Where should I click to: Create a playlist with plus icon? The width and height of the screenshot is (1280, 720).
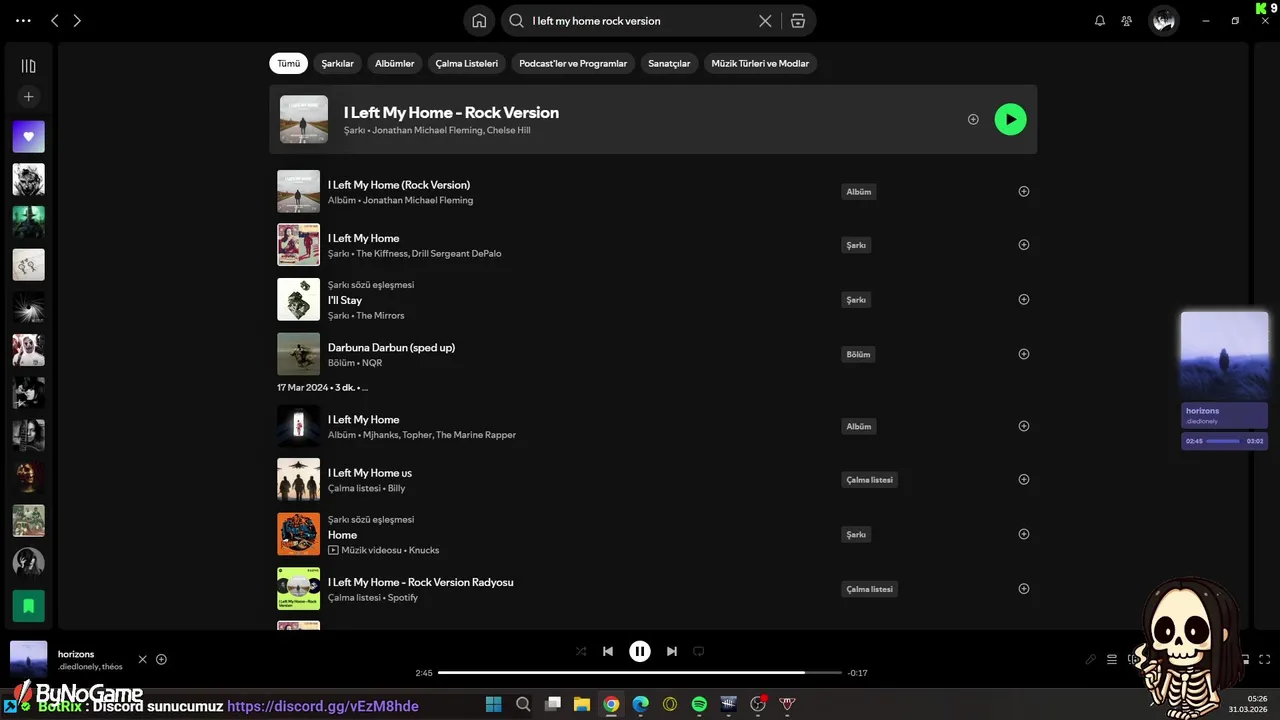tap(28, 97)
